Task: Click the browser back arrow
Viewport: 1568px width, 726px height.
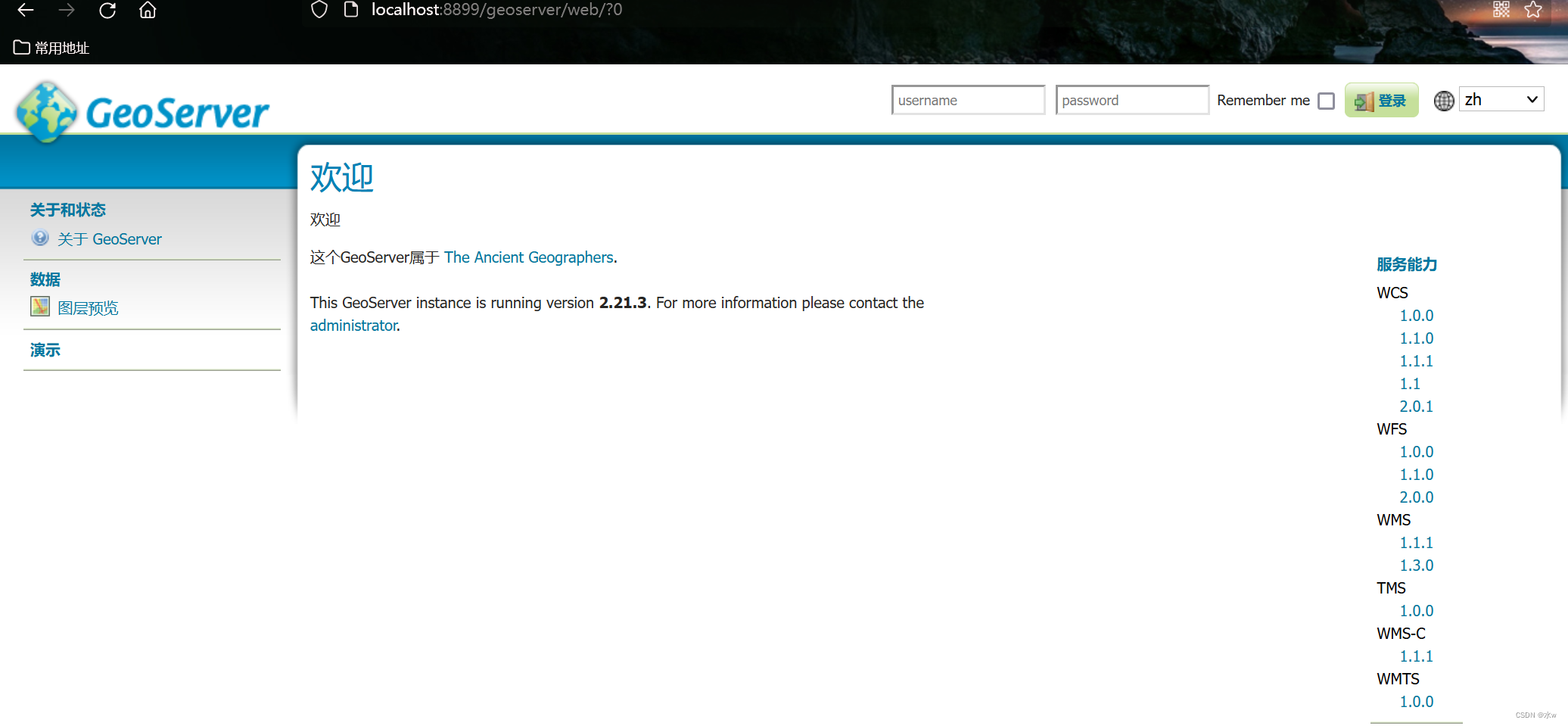Action: (26, 10)
